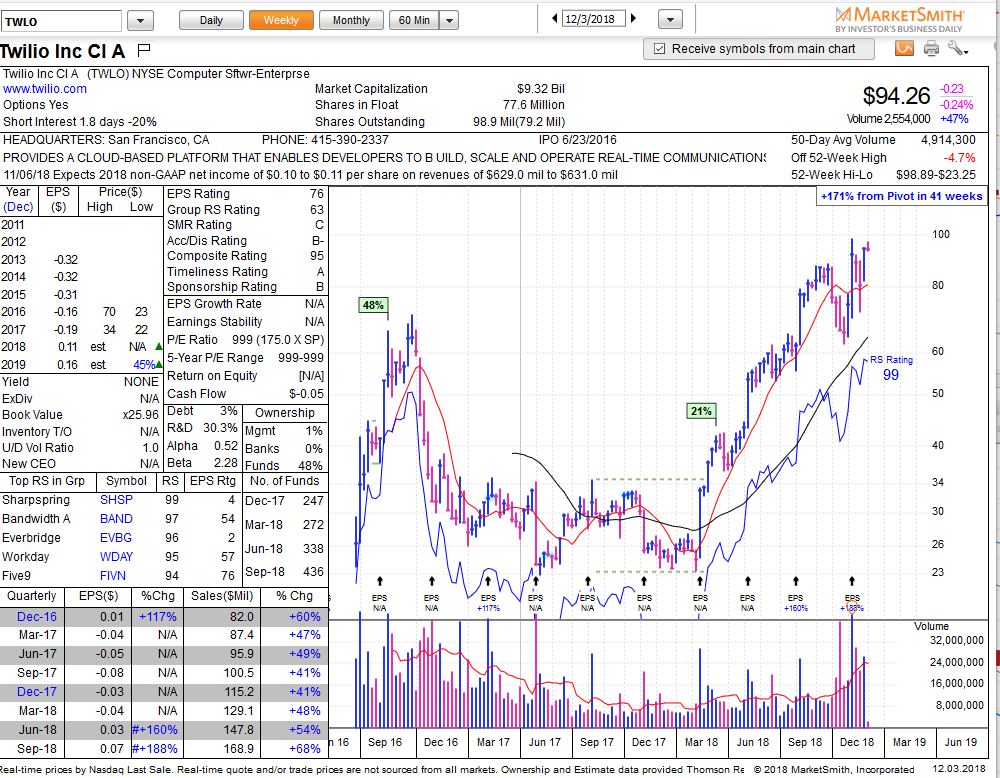Click the R&D 30.3% cell

(202, 428)
